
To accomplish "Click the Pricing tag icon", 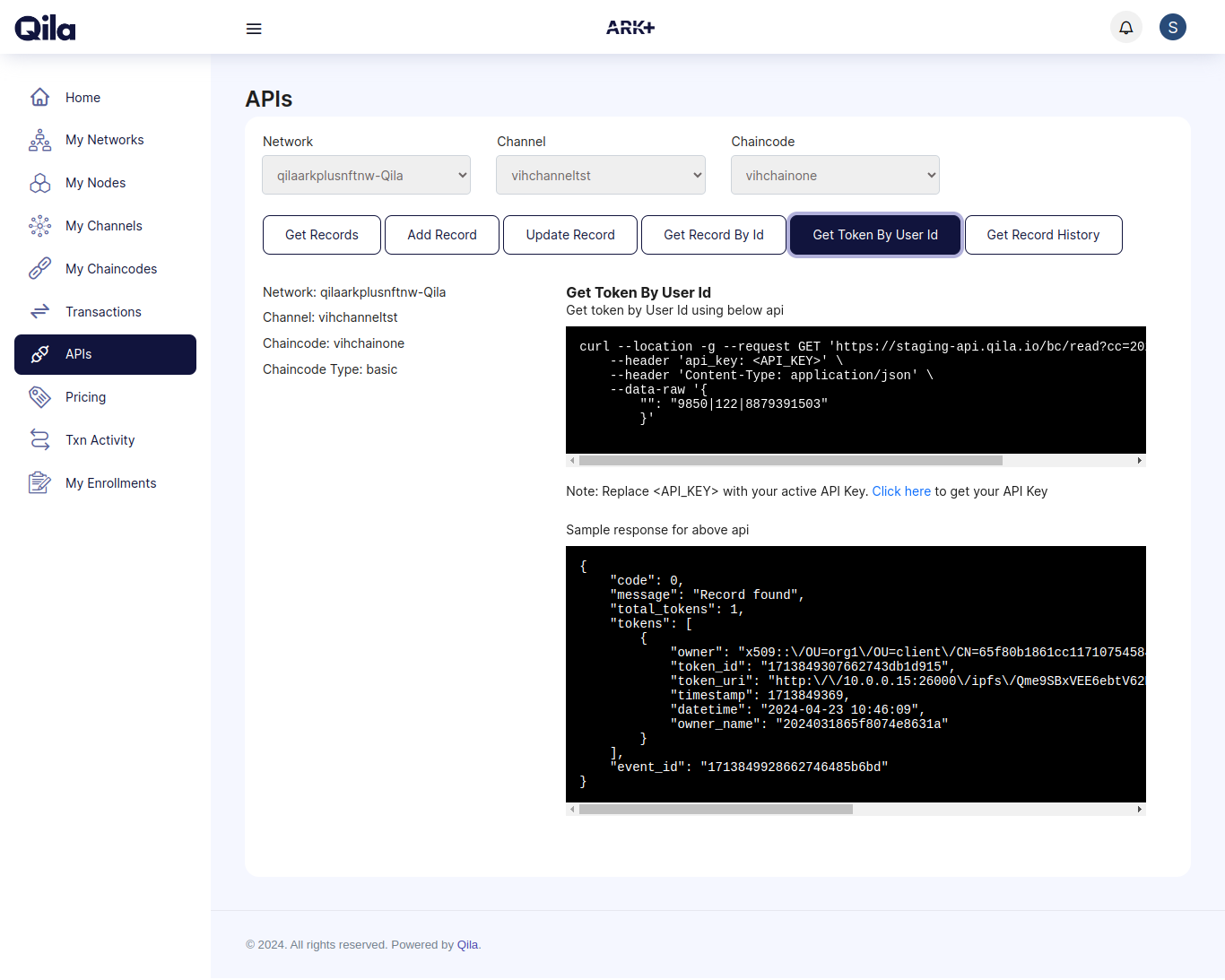I will pos(40,397).
